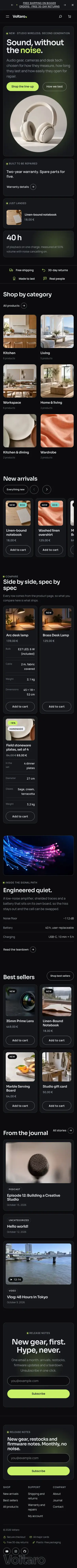Image resolution: width=77 pixels, height=1568 pixels.
Task: Add Linen-bound notebook to cart
Action: 18,550
